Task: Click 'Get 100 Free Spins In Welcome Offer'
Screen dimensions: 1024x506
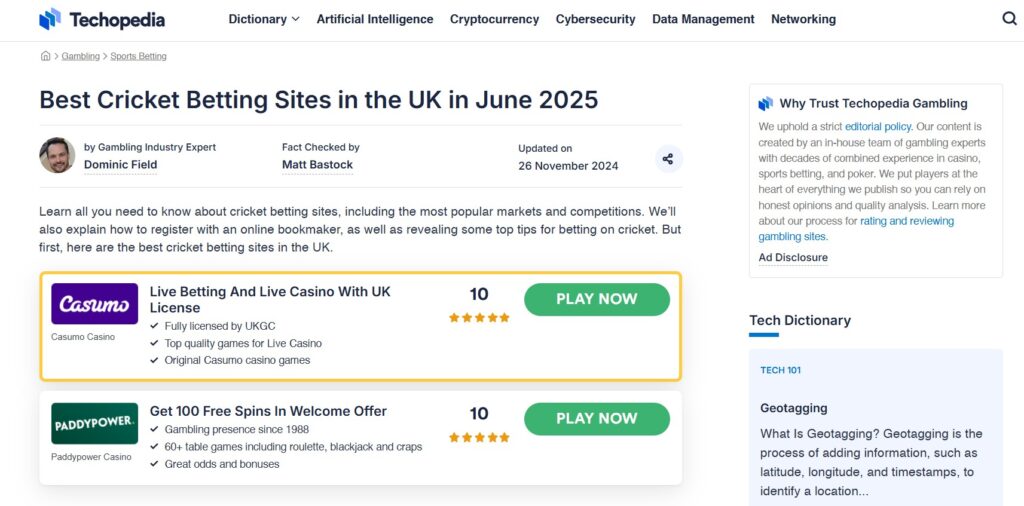Action: tap(268, 411)
